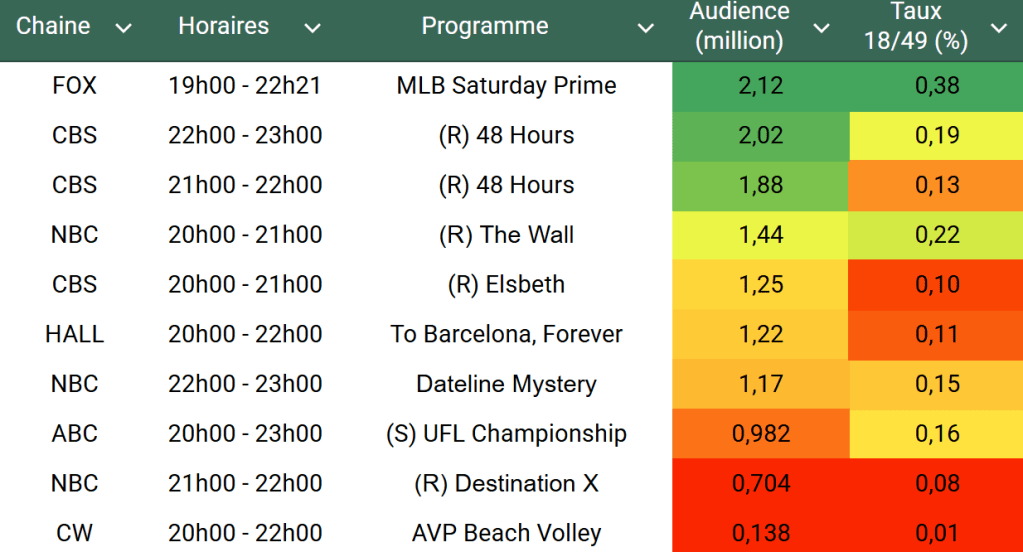Click the (S) UFL Championship program
1023x552 pixels.
[506, 434]
